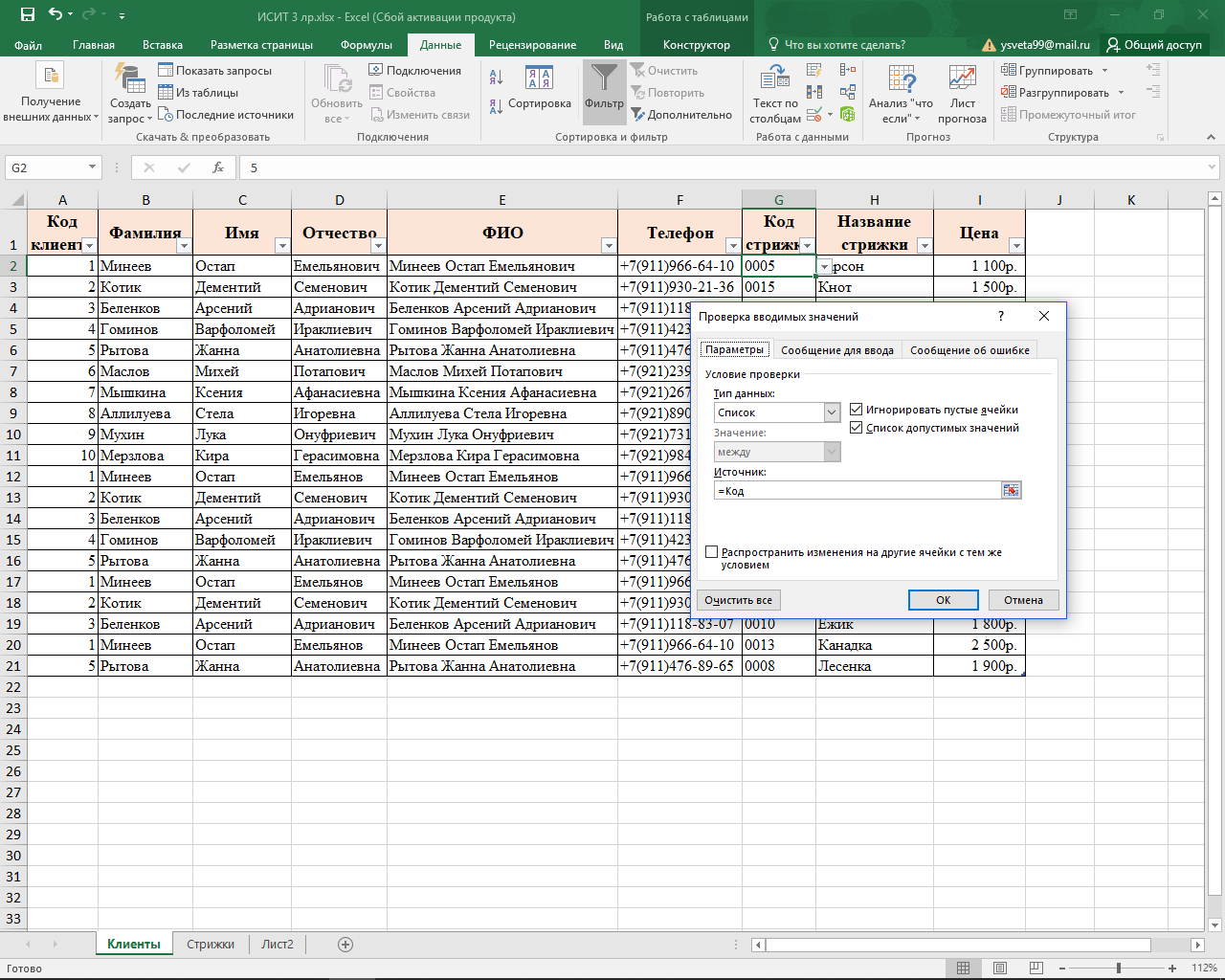Click the zoom slider handle
Screen dimensions: 1225x980
(x=1118, y=969)
